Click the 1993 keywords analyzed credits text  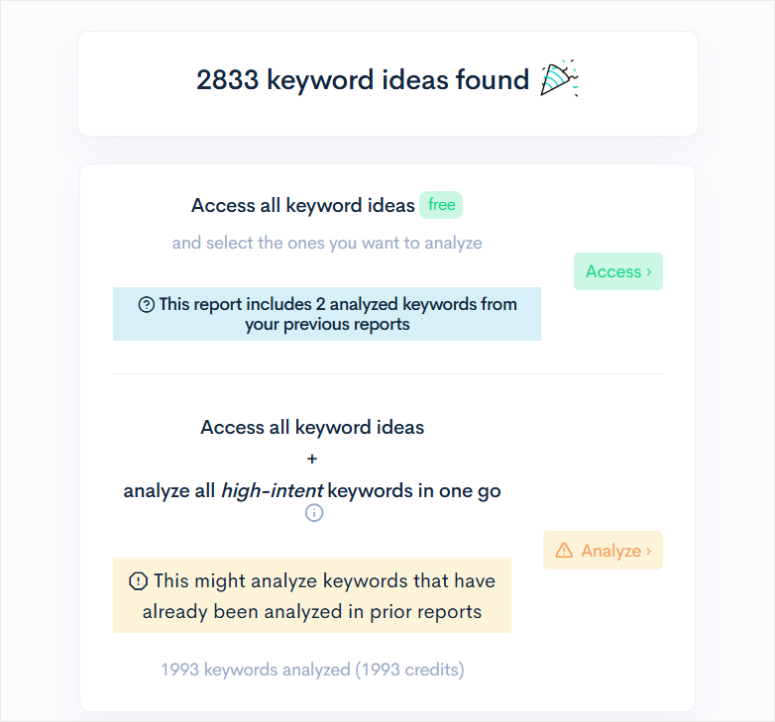click(312, 670)
